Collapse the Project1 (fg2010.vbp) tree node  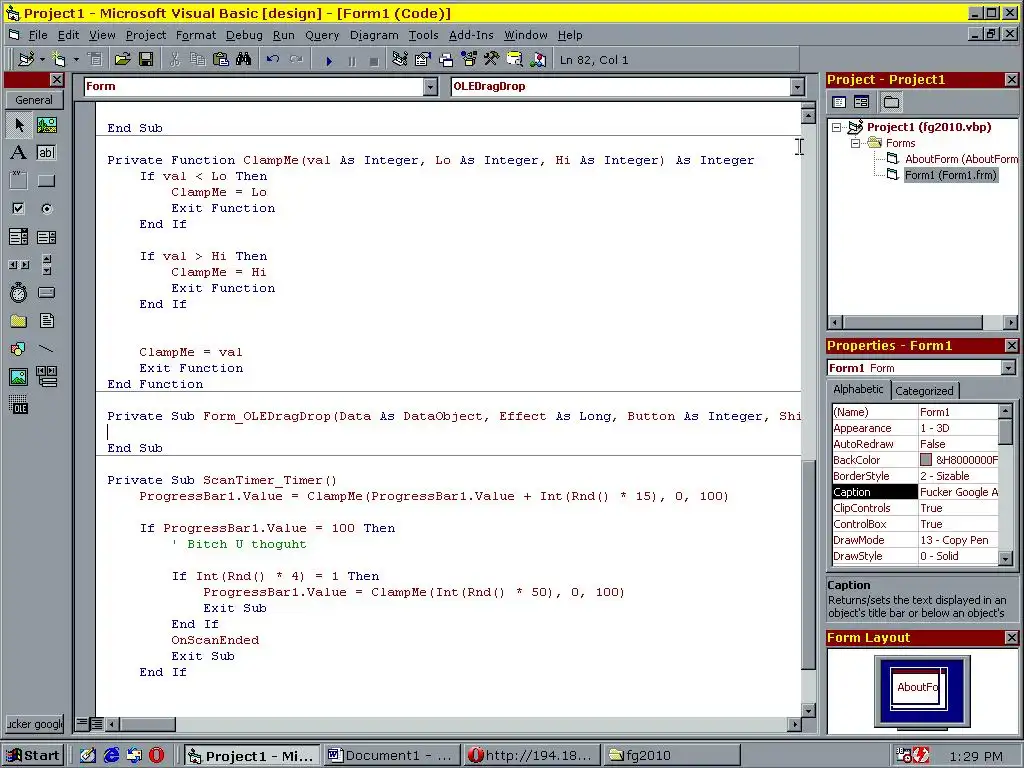[x=837, y=127]
